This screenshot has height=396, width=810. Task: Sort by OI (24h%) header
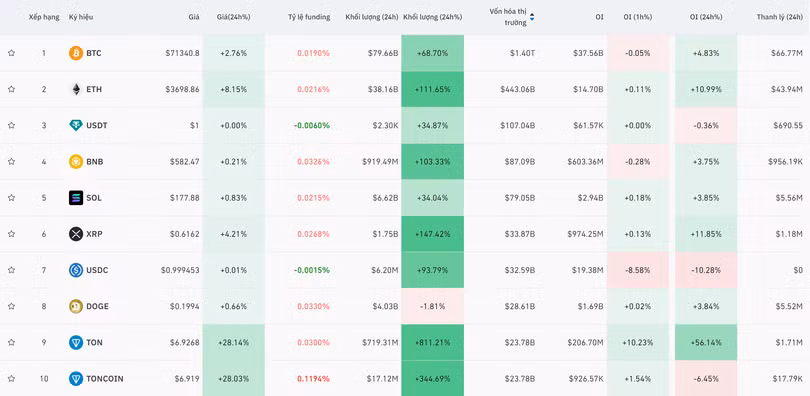click(x=706, y=17)
